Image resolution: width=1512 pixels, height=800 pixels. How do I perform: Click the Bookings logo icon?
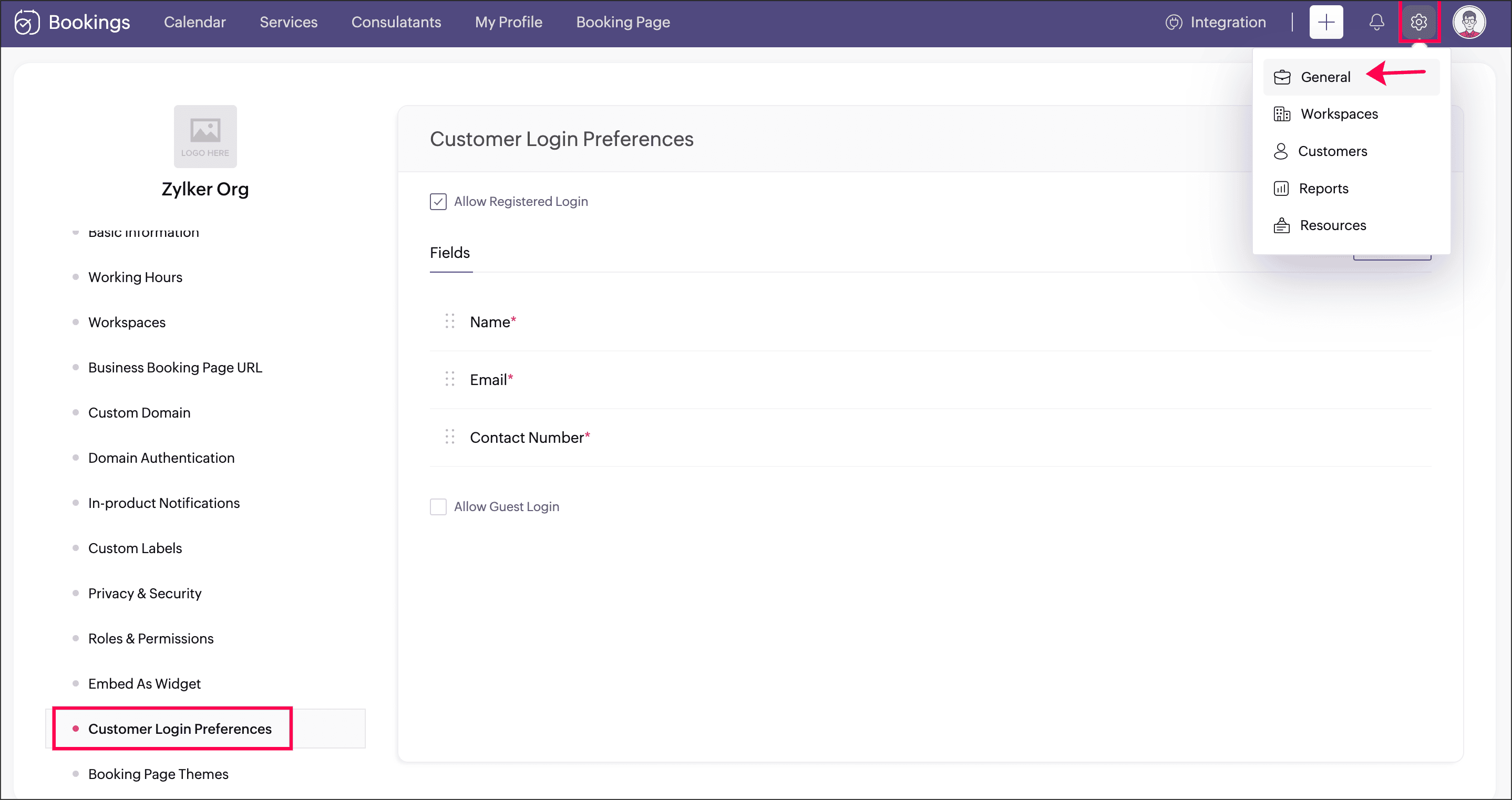coord(26,22)
